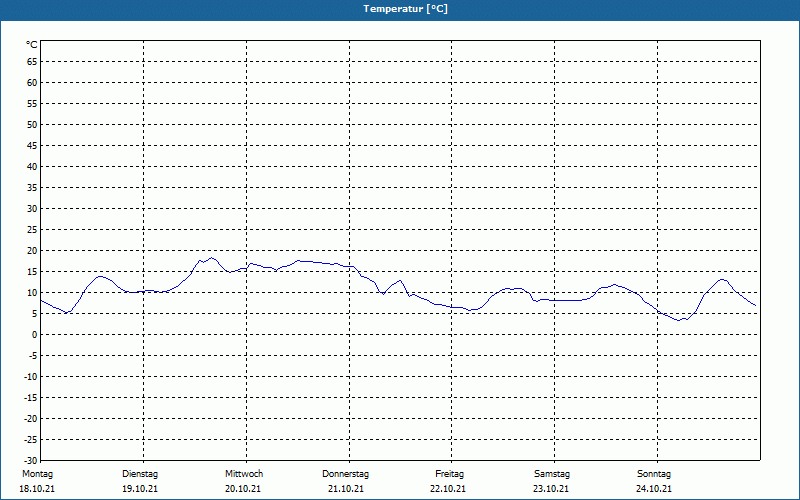Select the 35 axis value

click(32, 188)
